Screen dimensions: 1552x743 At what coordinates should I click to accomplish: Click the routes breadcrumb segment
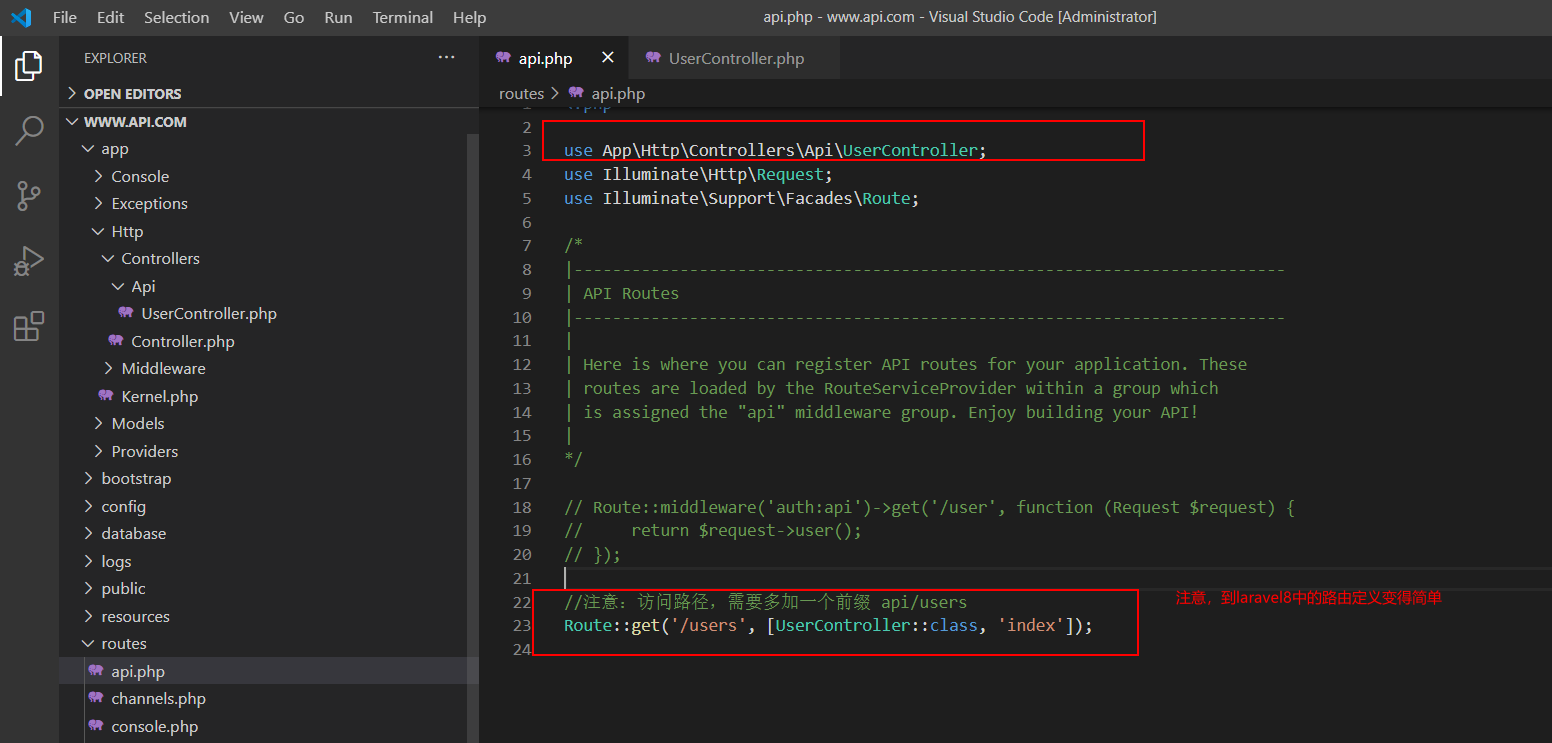(x=521, y=93)
